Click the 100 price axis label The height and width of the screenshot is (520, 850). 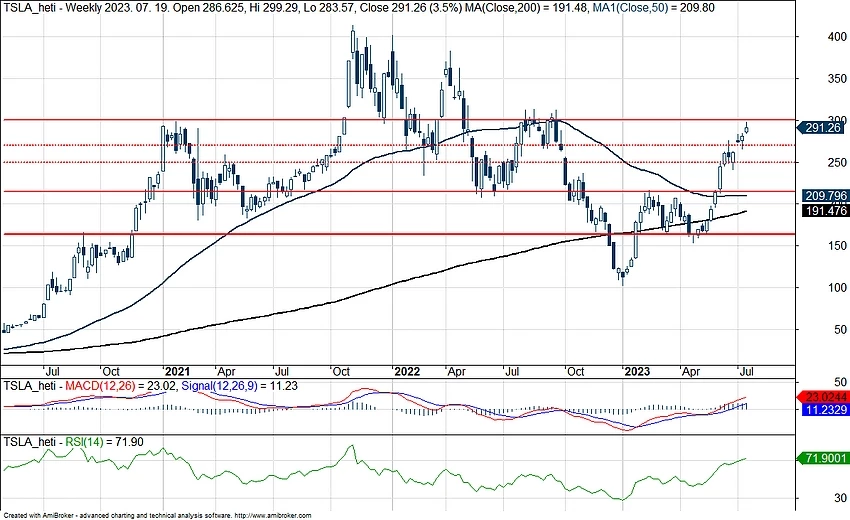tap(836, 288)
